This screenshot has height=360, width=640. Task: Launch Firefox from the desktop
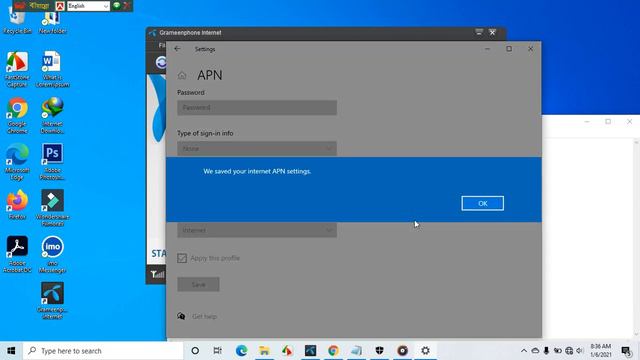17,205
